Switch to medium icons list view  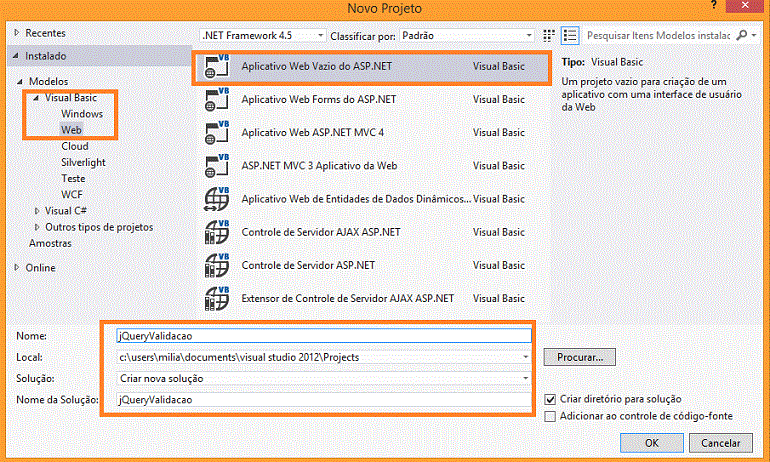[x=570, y=35]
